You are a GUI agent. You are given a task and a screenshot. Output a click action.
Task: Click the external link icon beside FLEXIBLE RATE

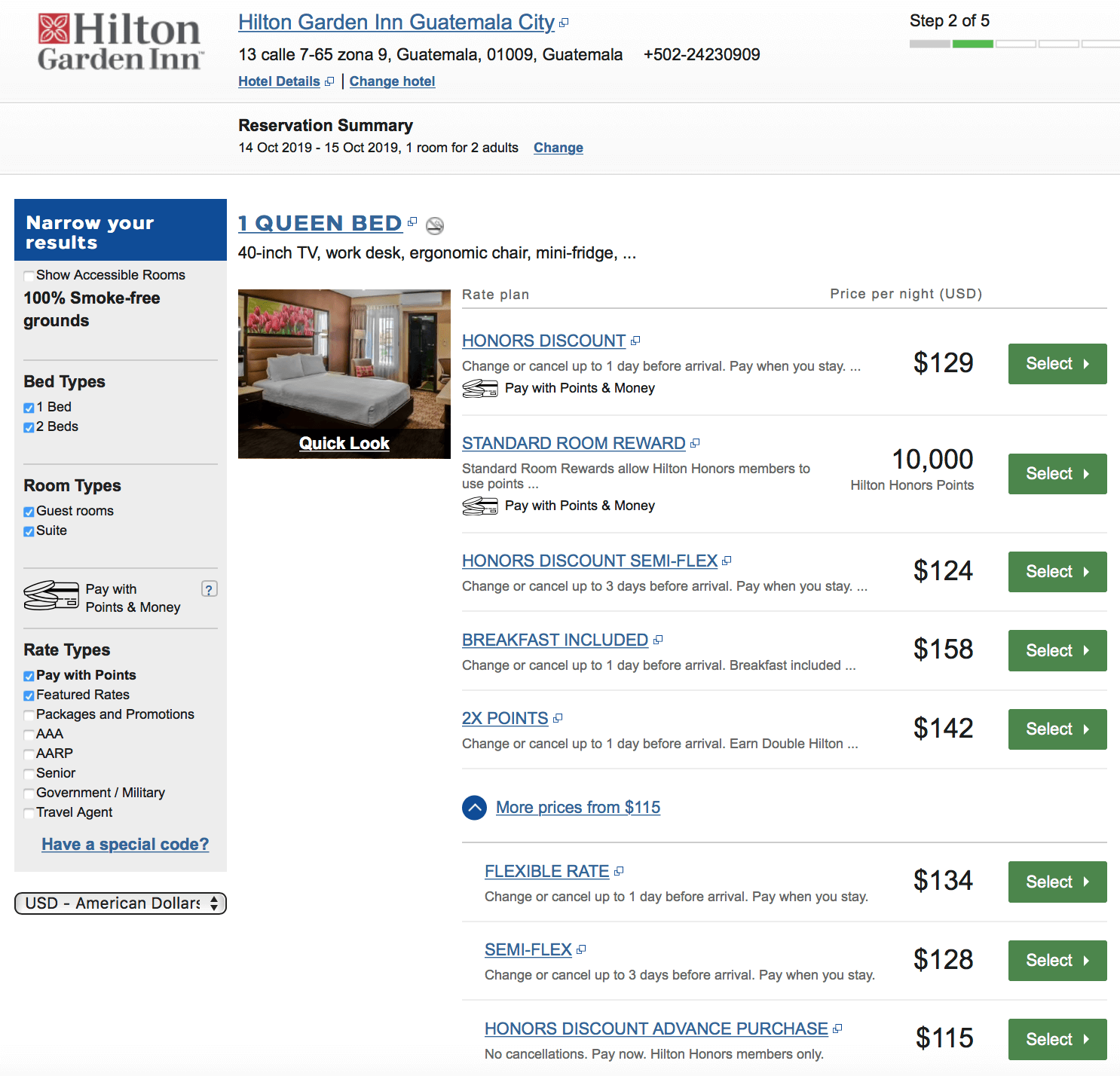coord(618,870)
